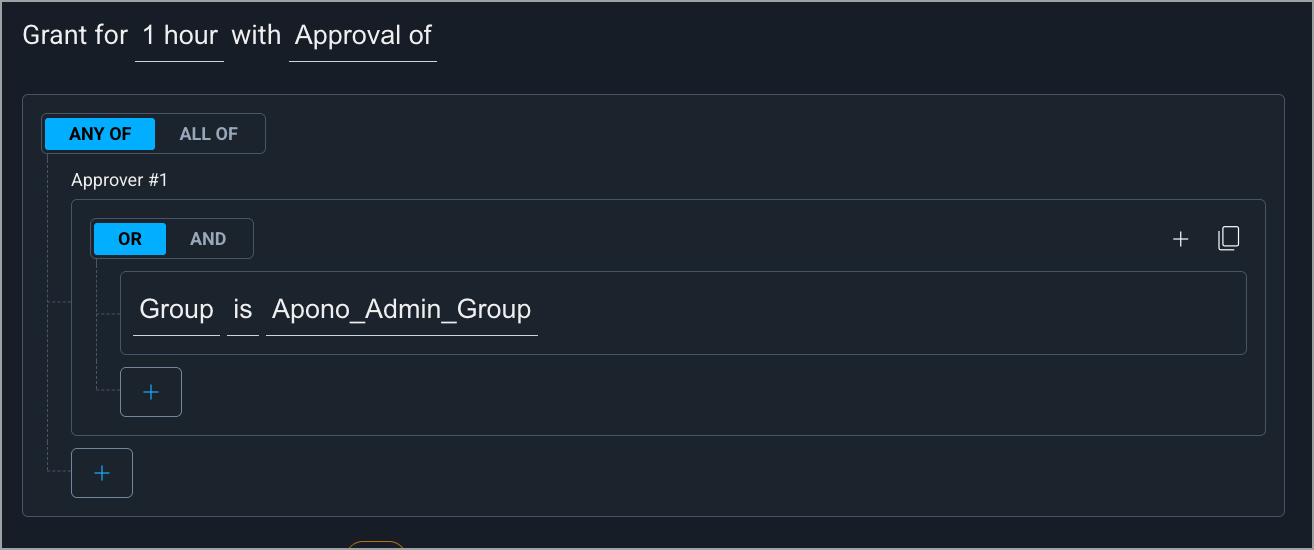Switch approver logic to ALL OF
This screenshot has height=550, width=1314.
click(x=208, y=134)
